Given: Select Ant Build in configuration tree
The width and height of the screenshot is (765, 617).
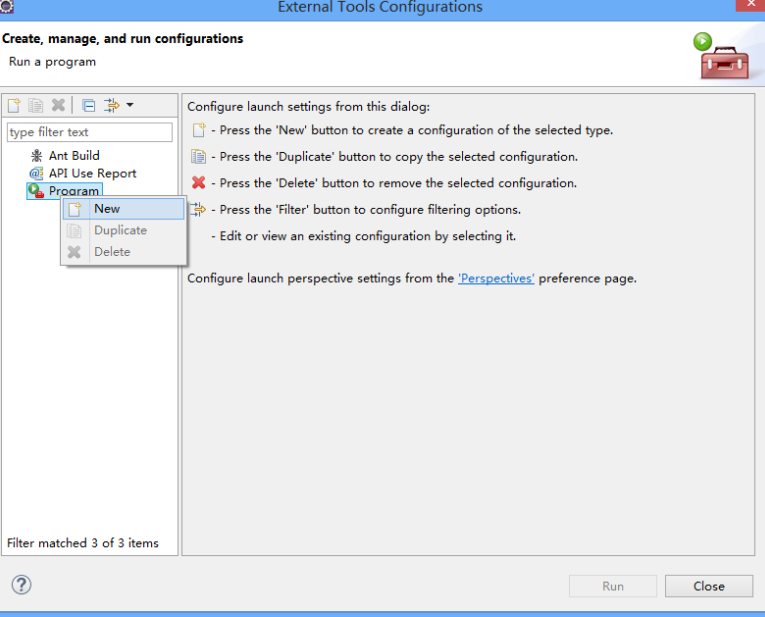Looking at the screenshot, I should point(74,156).
